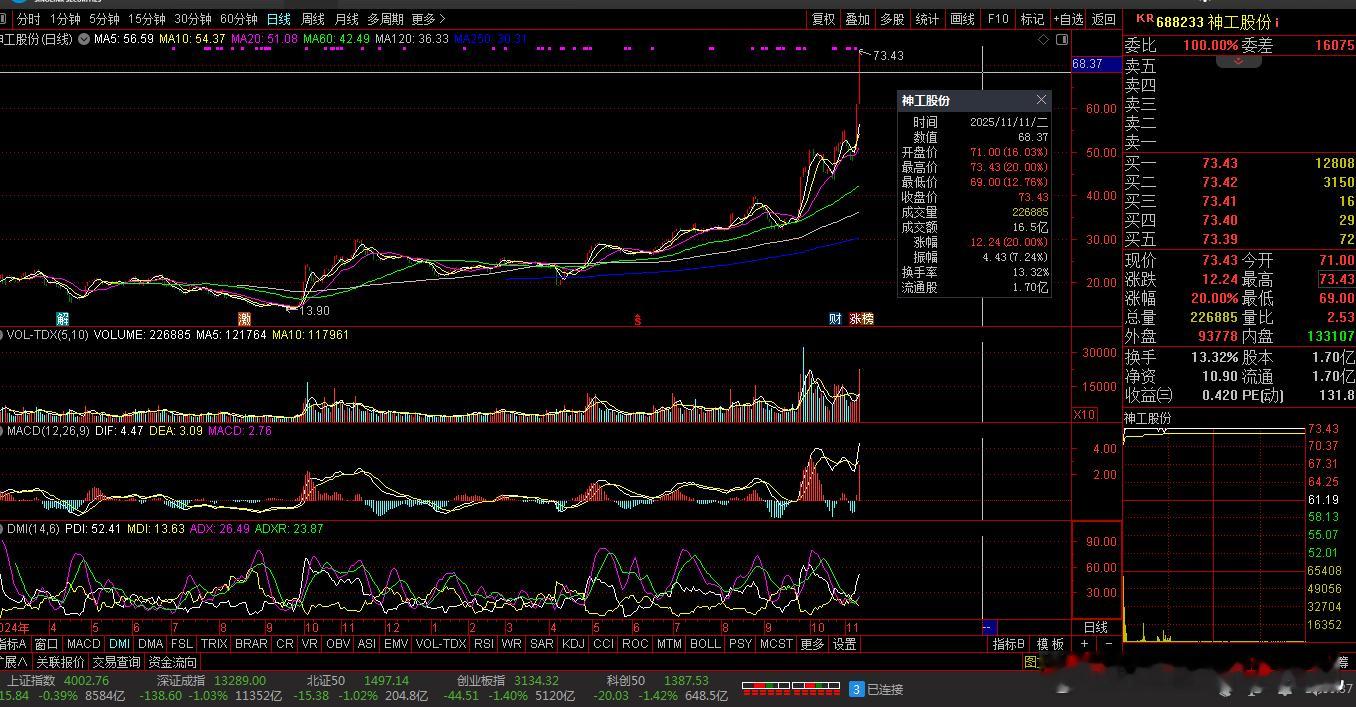Click the panel layout icon beside the diamond

coord(1062,40)
